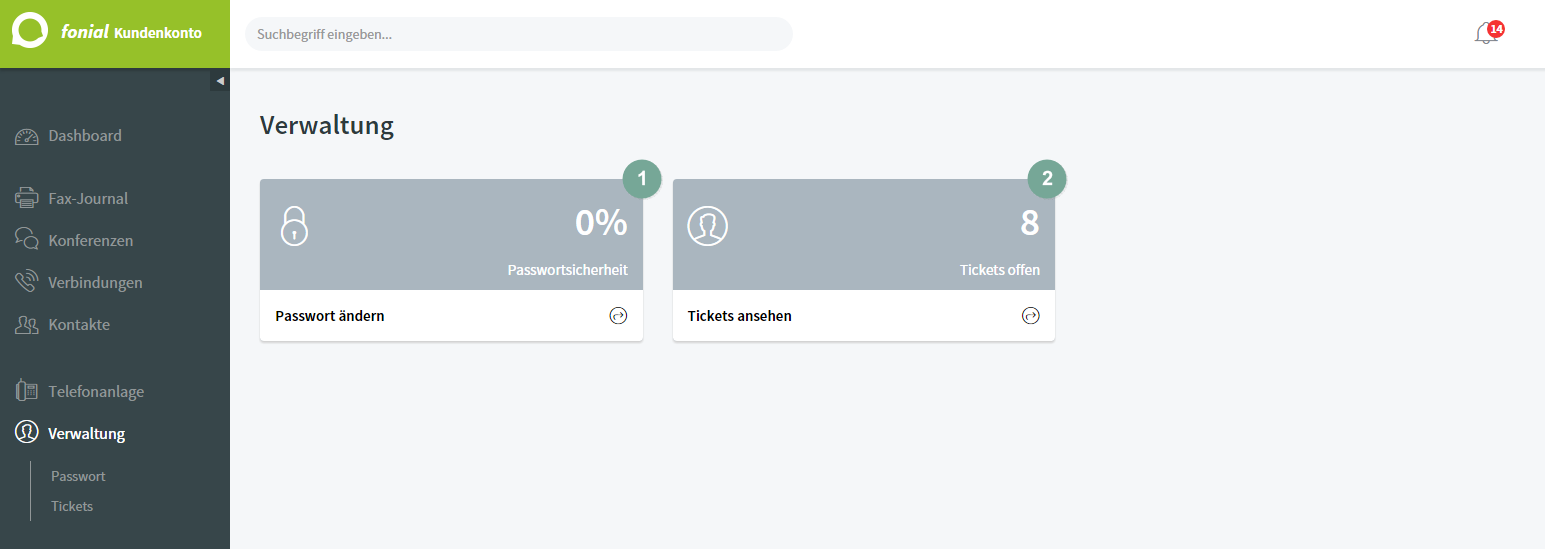Click the fonial logo icon
Viewport: 1545px width, 549px height.
29,31
